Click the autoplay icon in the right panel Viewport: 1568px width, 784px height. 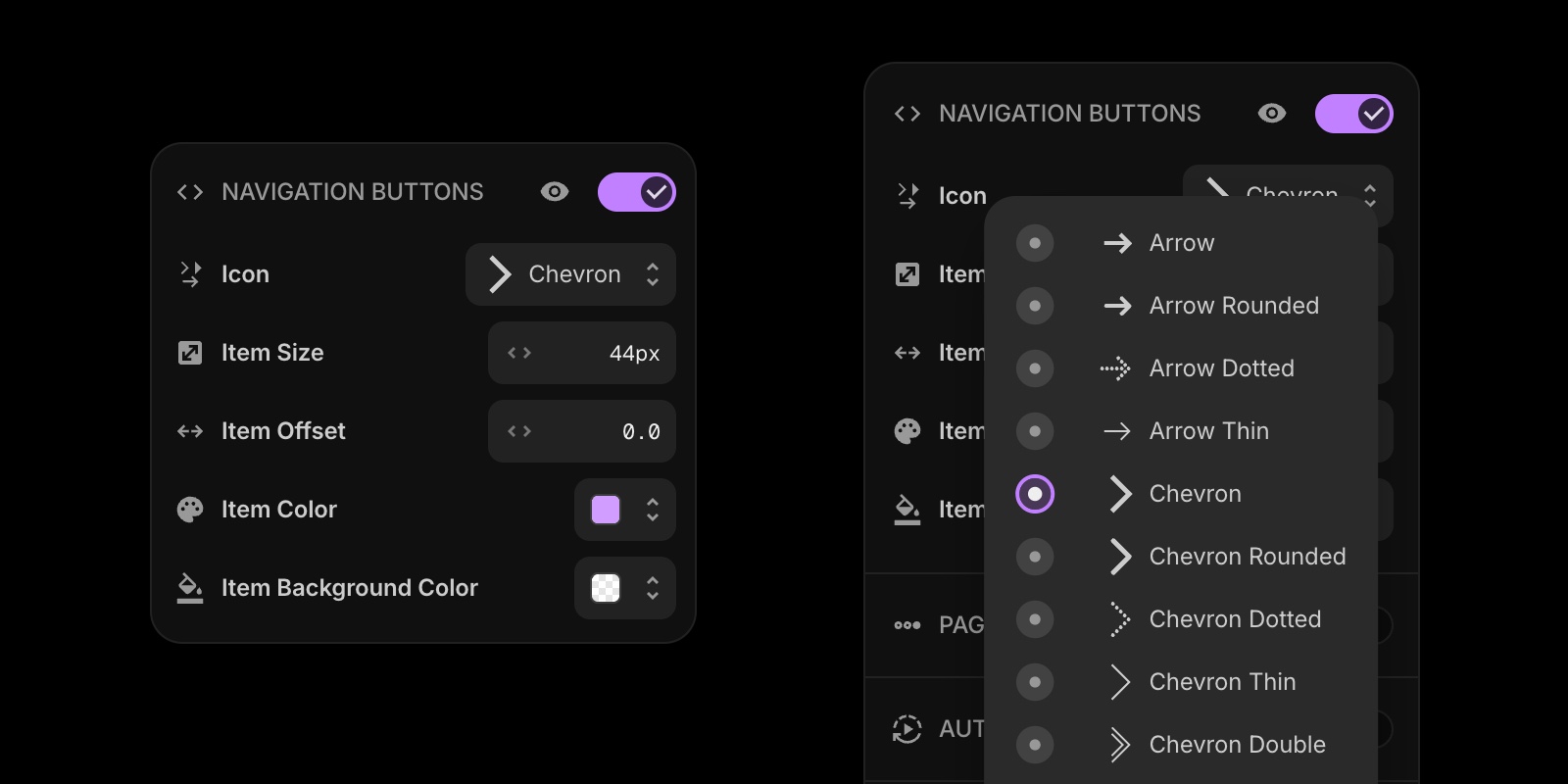tap(907, 729)
